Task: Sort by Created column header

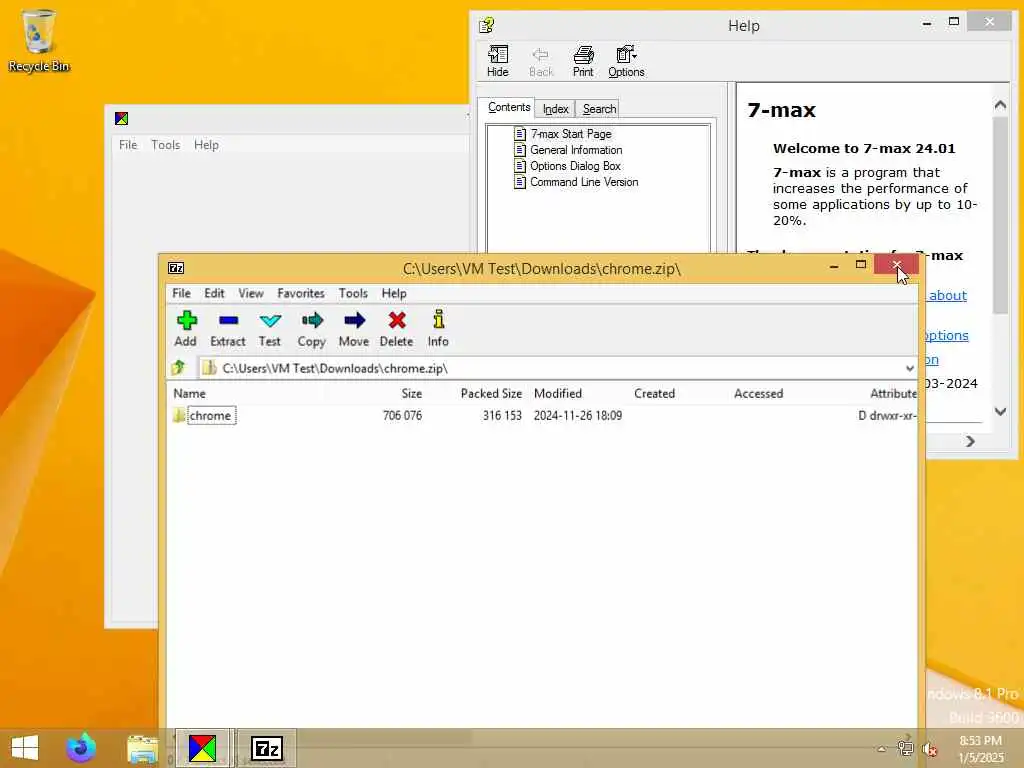Action: (x=654, y=393)
